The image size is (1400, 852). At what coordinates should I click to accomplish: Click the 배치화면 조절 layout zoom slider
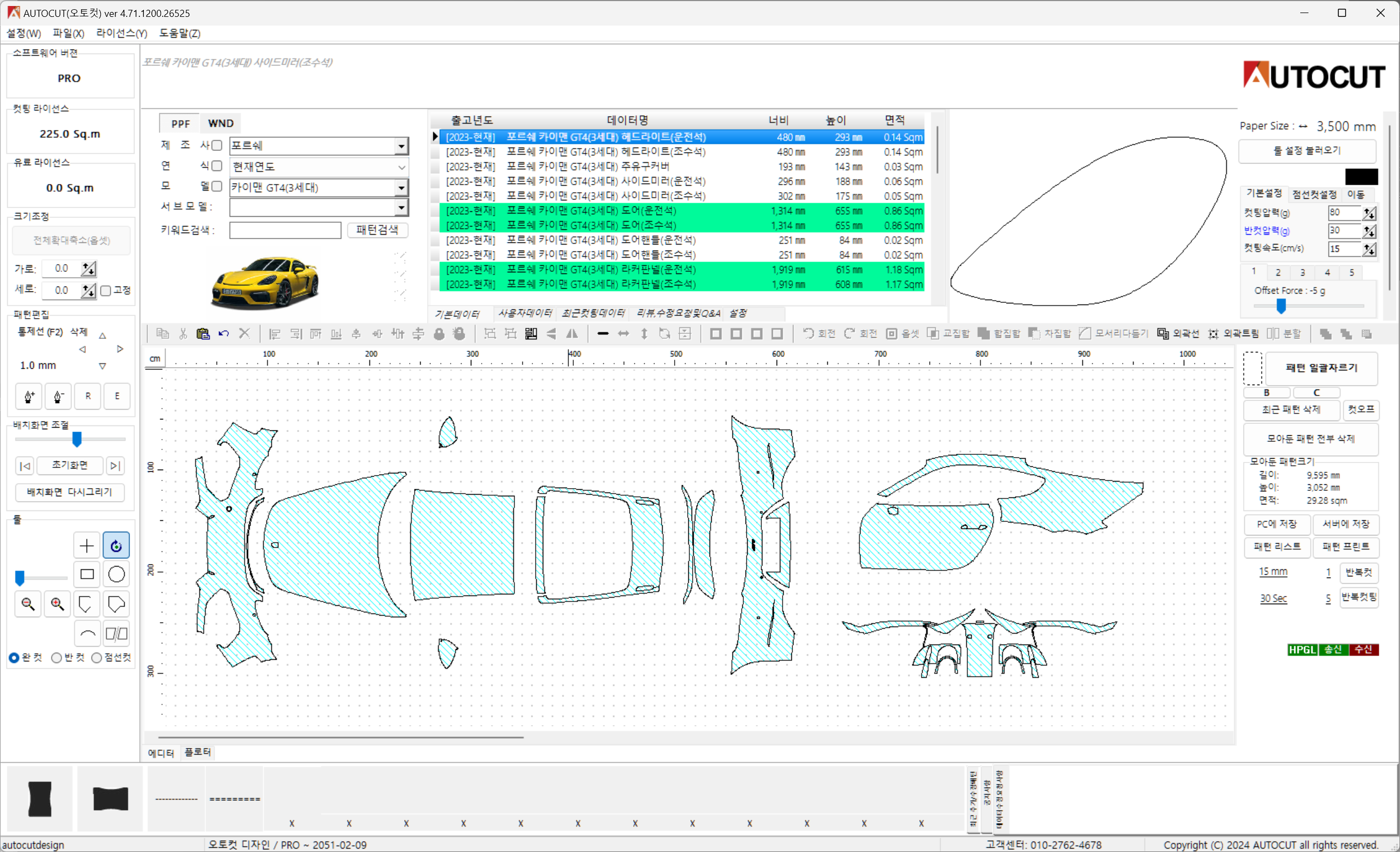77,439
